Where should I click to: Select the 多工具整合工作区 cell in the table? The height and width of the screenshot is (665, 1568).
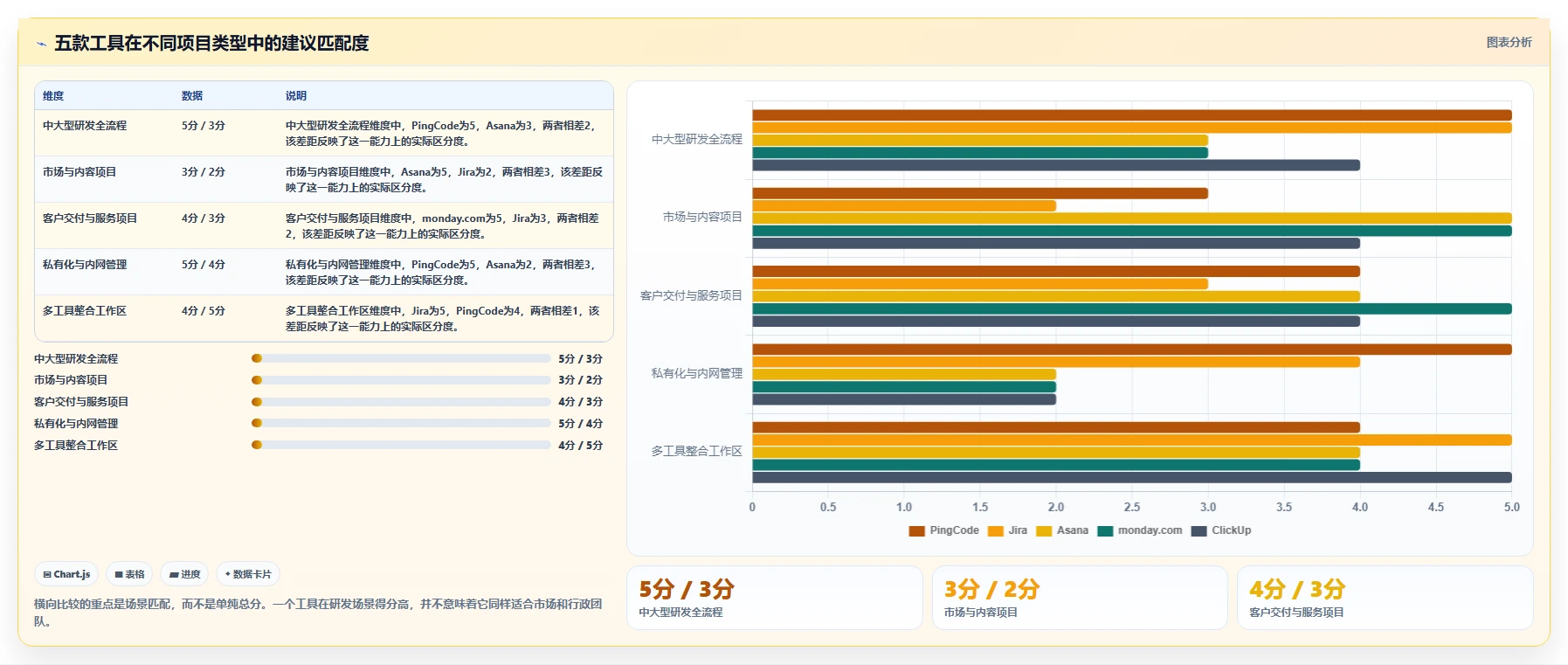[x=85, y=311]
